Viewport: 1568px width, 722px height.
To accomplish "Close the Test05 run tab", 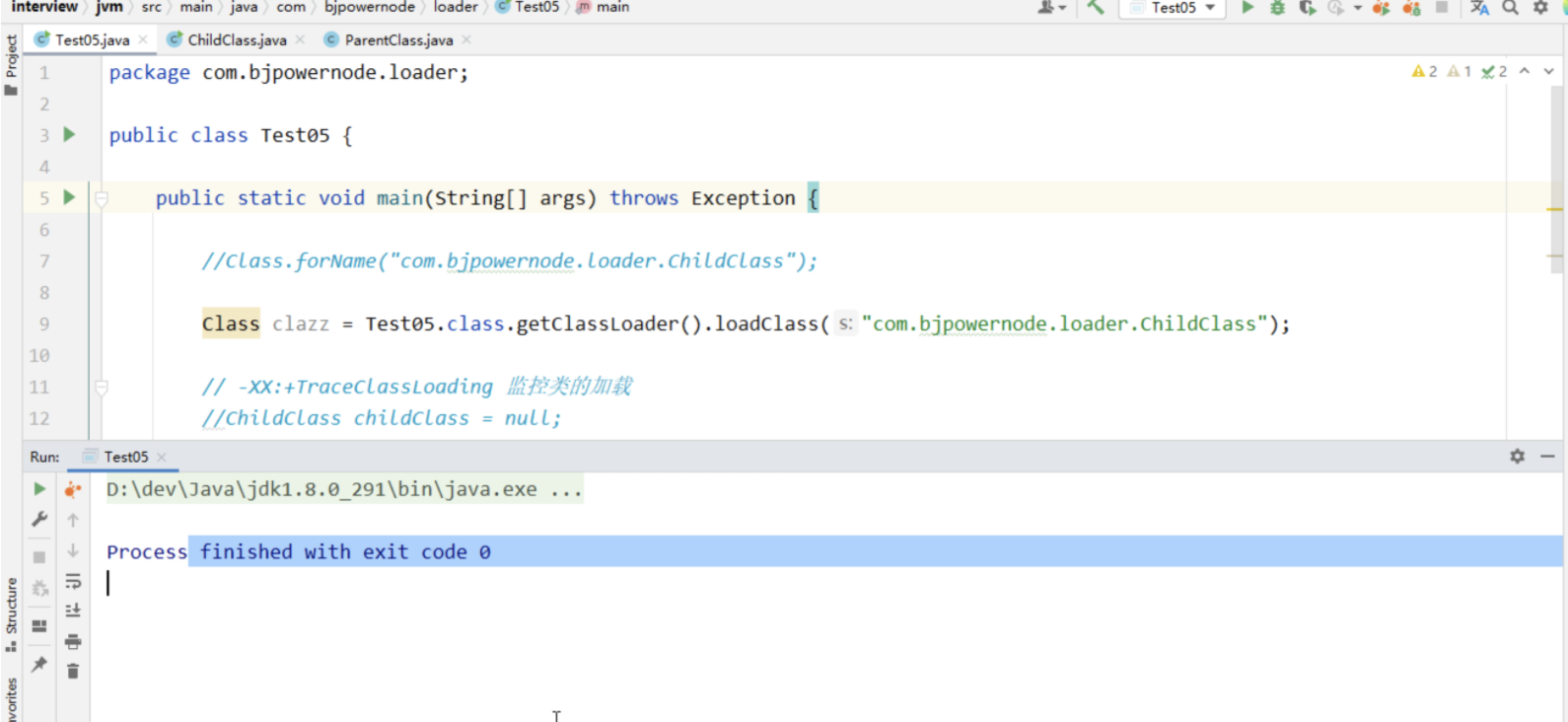I will [162, 457].
